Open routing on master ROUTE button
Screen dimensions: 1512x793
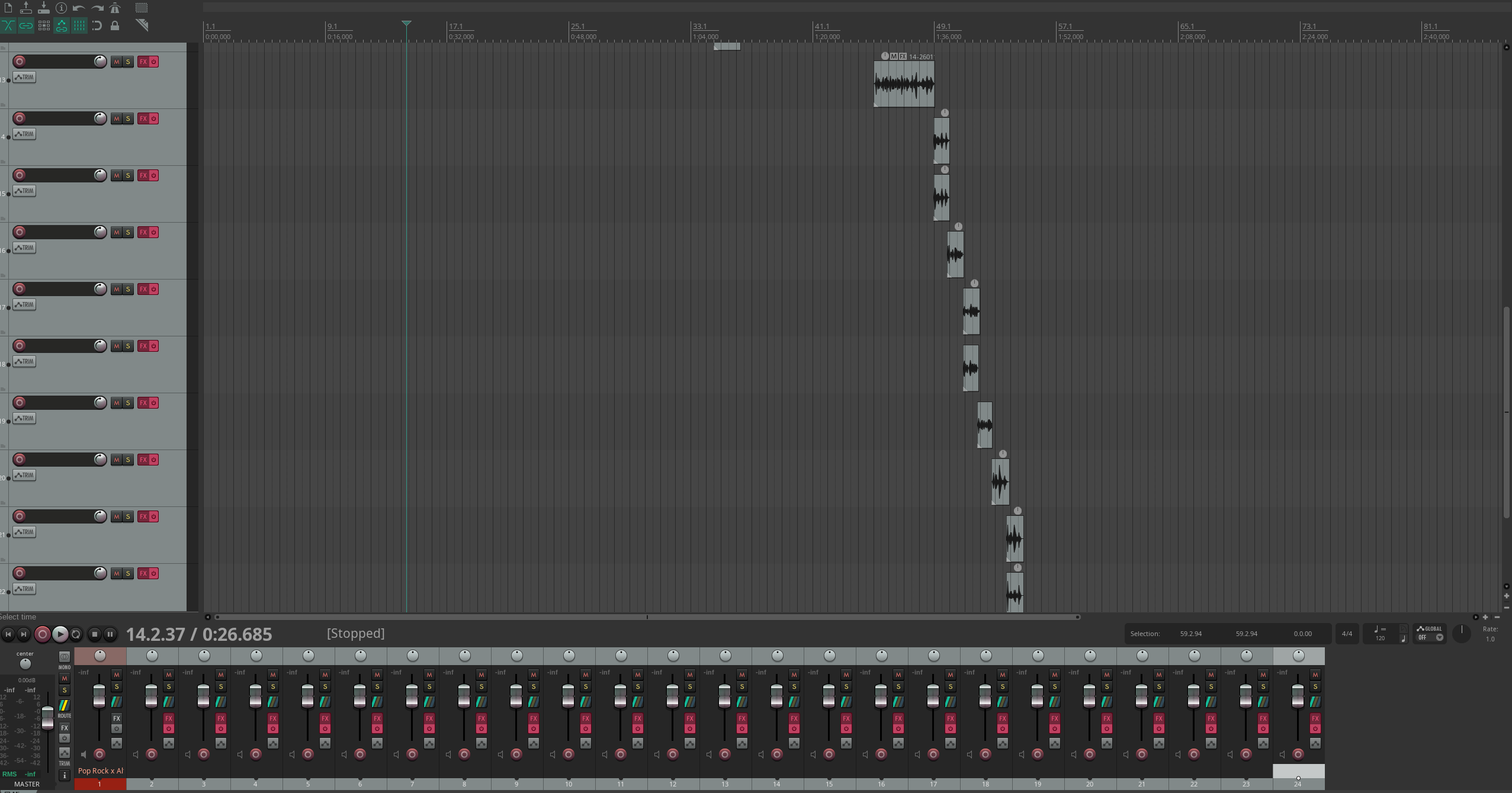(x=64, y=707)
